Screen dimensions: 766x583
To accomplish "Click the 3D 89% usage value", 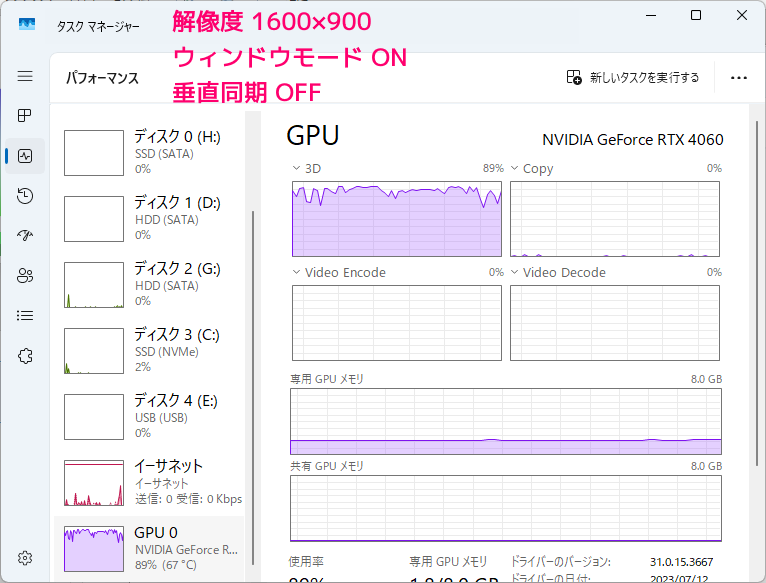I will click(x=493, y=168).
